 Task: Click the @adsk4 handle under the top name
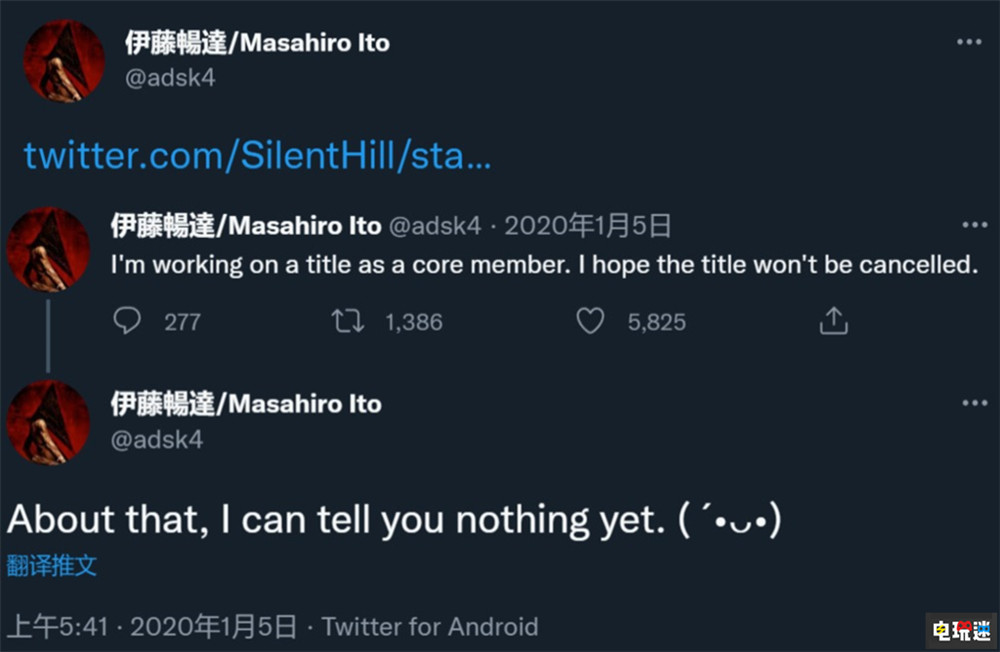(169, 76)
